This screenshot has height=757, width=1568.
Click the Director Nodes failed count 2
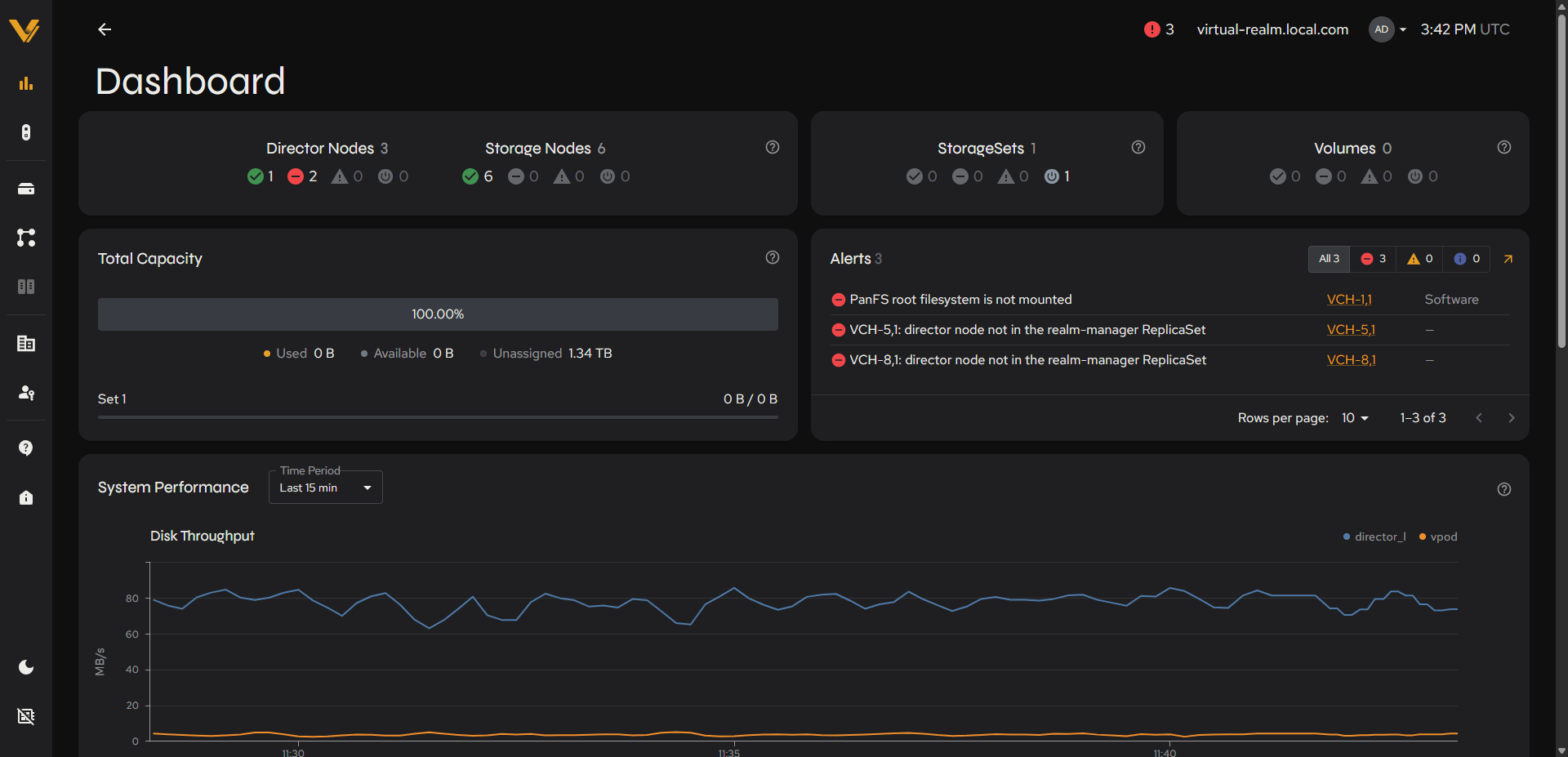coord(302,176)
